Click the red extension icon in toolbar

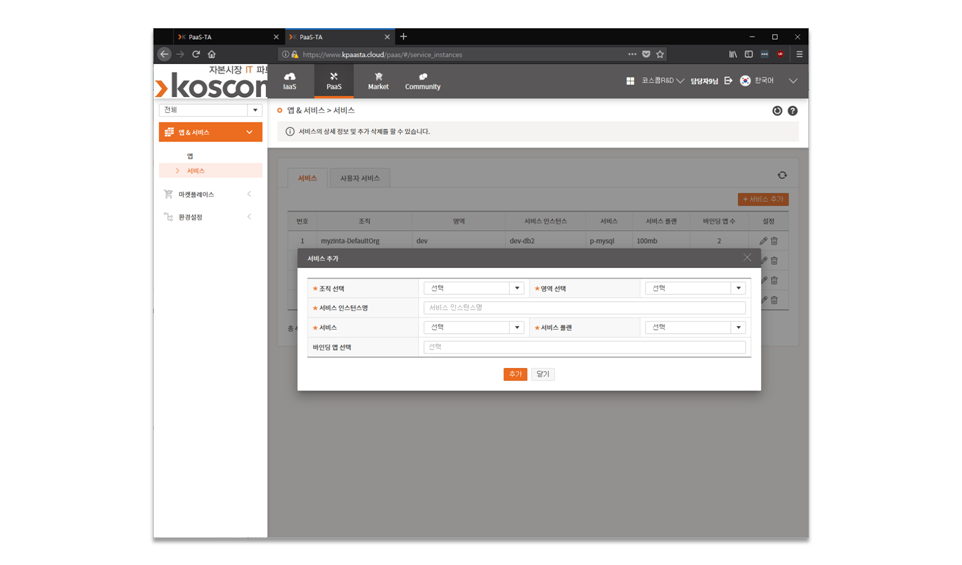[x=780, y=54]
